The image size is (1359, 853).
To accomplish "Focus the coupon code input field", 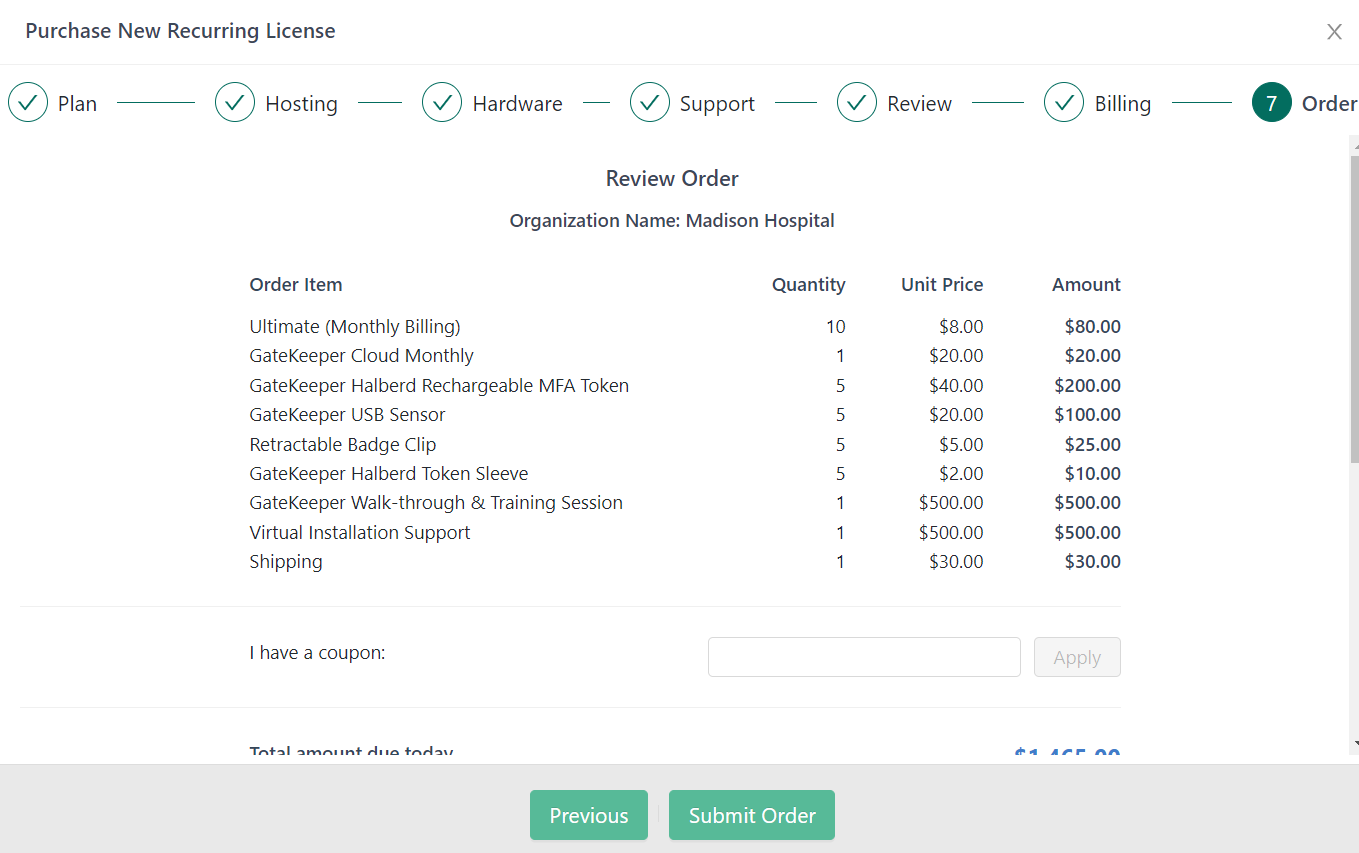I will [x=864, y=657].
